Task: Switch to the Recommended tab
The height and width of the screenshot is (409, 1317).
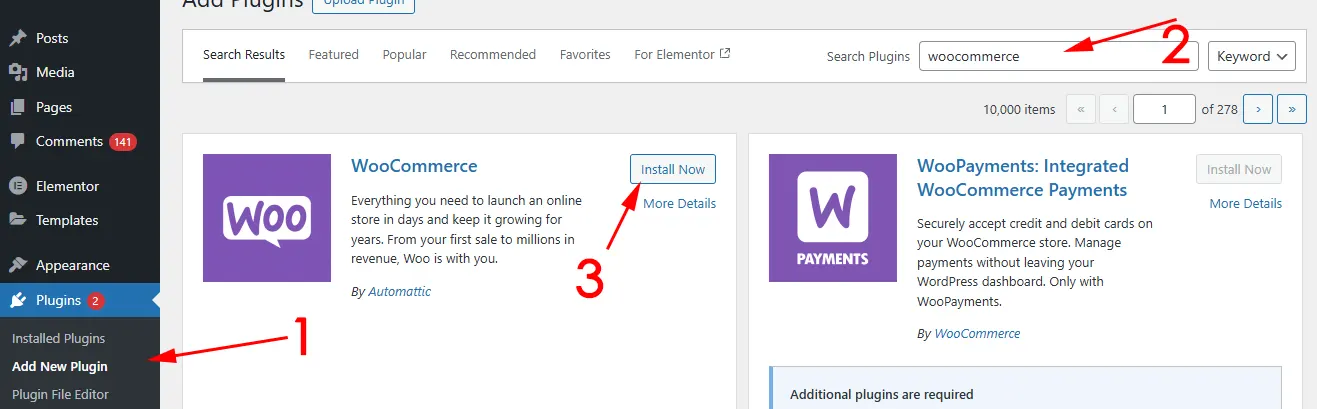Action: (x=493, y=55)
